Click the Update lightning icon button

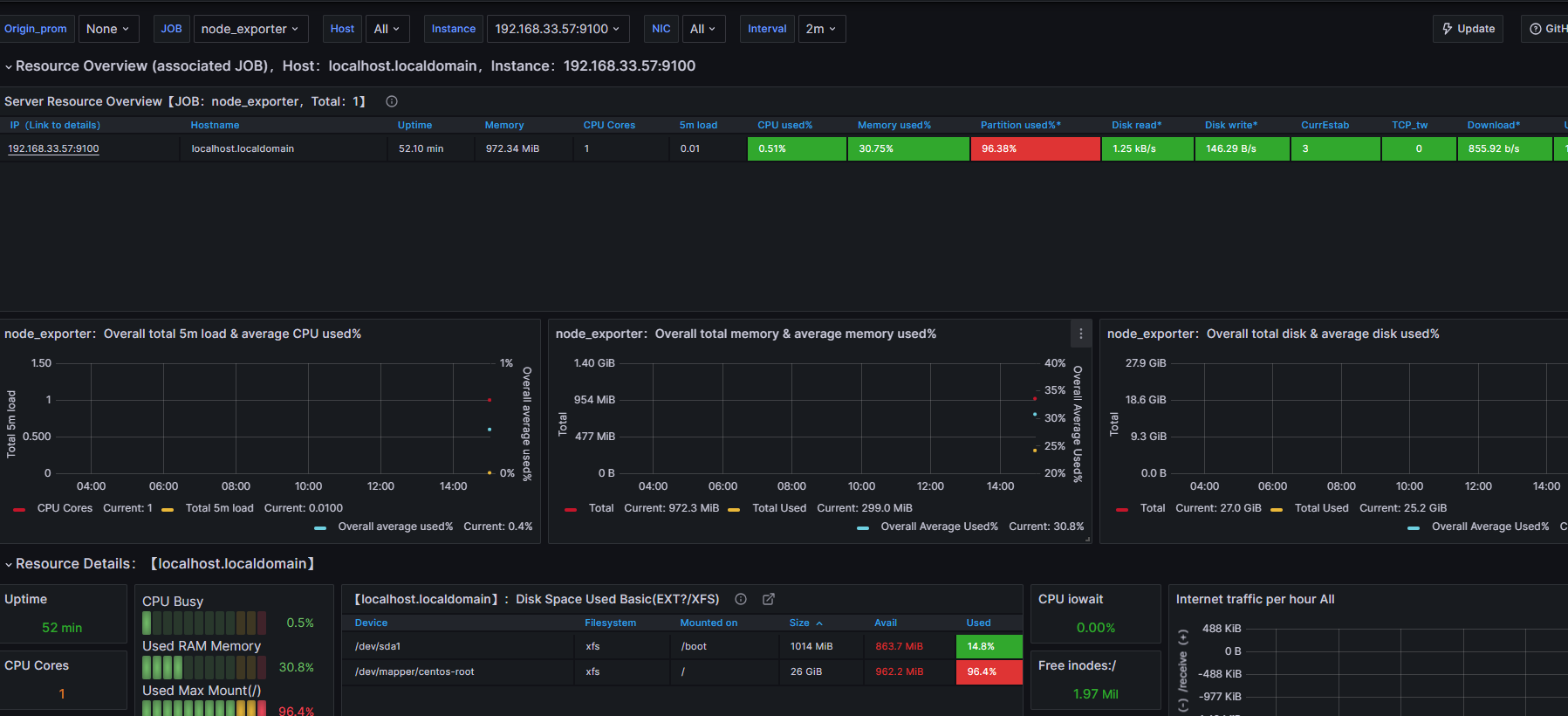[x=1468, y=29]
